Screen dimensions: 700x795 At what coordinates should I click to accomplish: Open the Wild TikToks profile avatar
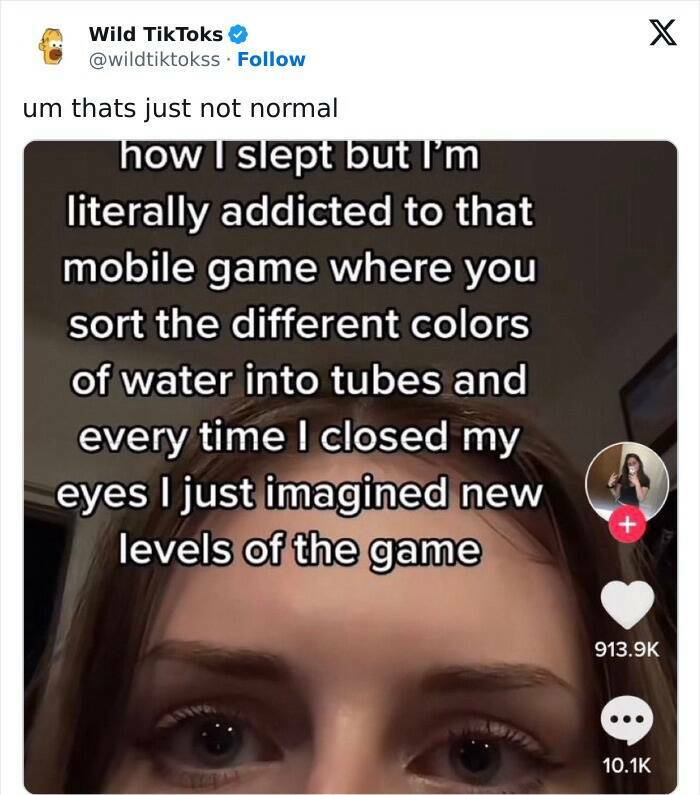(x=51, y=46)
